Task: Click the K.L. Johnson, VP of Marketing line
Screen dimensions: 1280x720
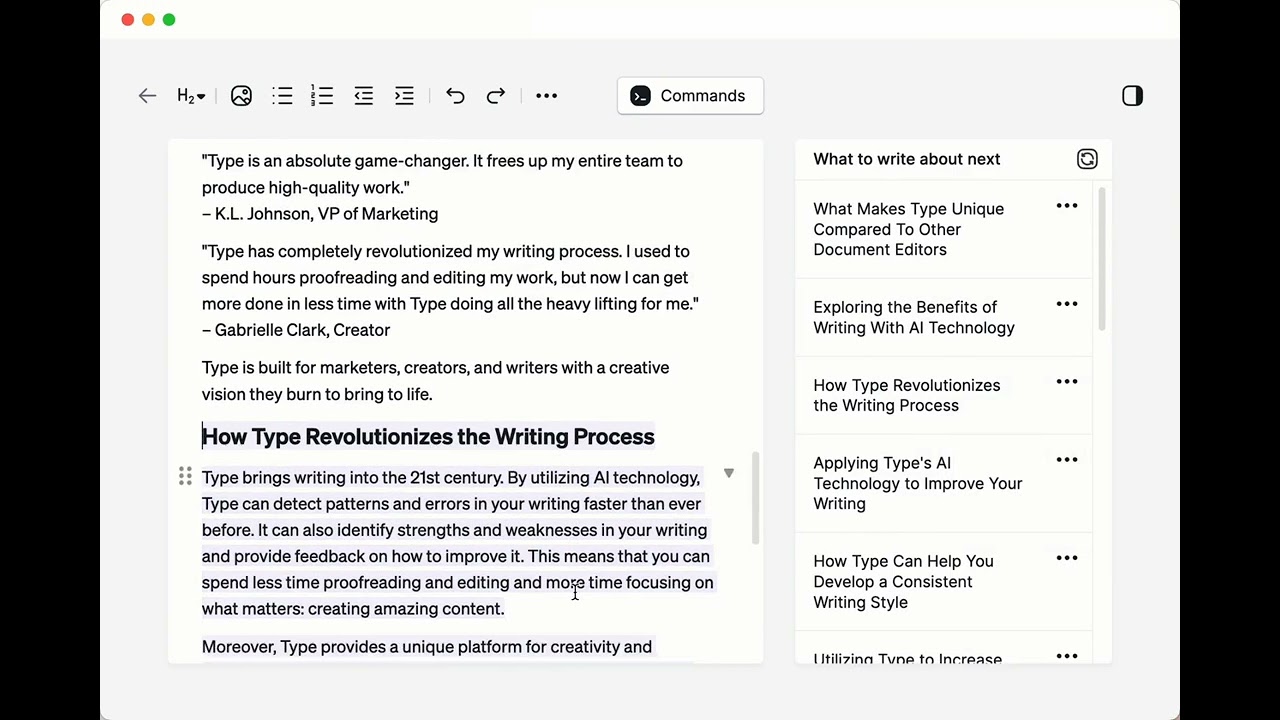Action: pos(320,214)
